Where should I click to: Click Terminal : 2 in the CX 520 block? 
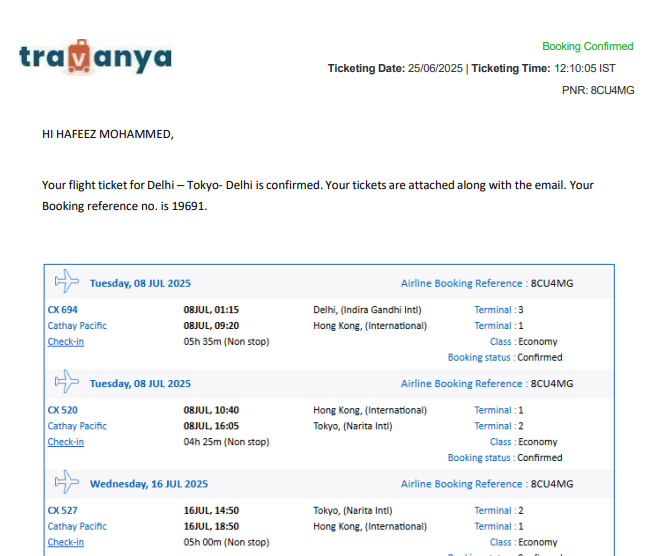coord(499,426)
